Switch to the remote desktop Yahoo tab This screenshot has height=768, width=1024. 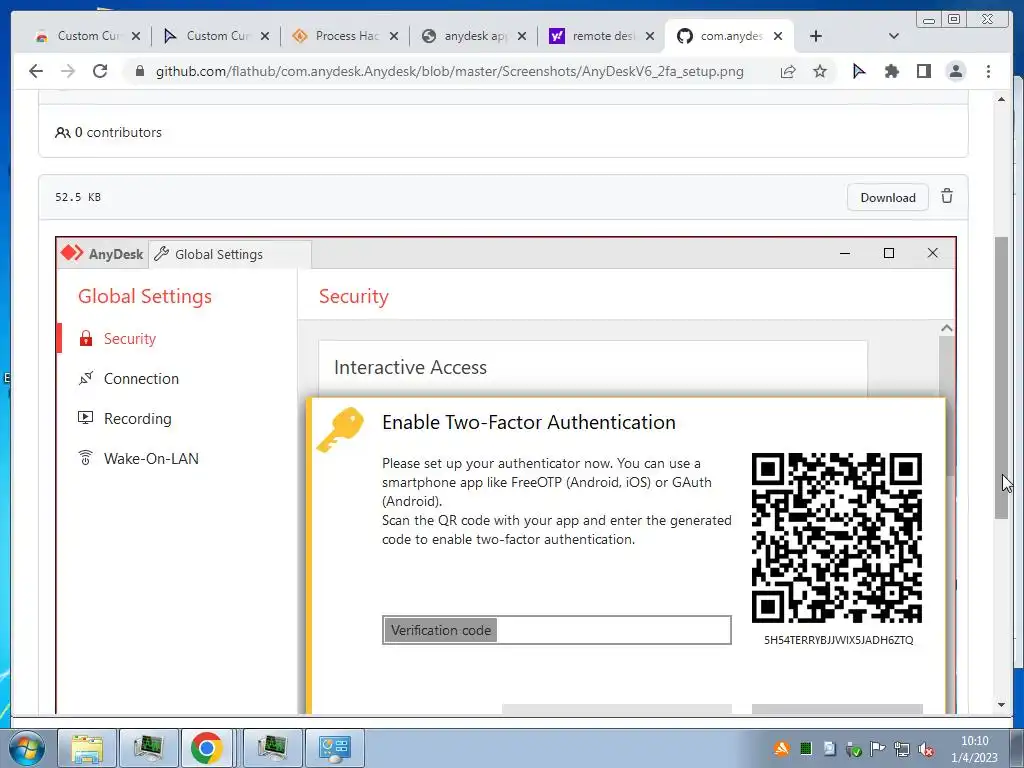(602, 36)
